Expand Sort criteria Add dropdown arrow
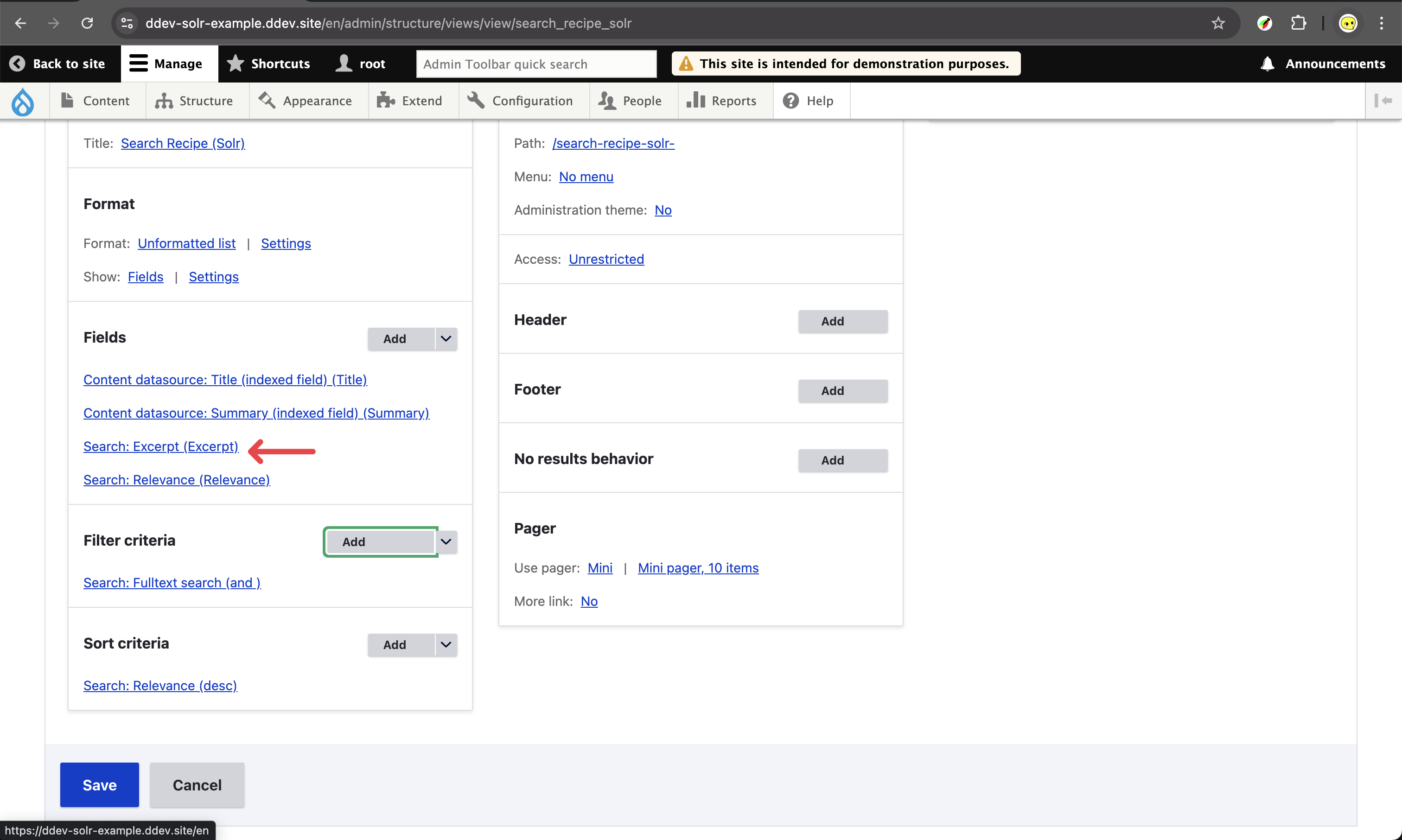Image resolution: width=1402 pixels, height=840 pixels. pyautogui.click(x=446, y=645)
